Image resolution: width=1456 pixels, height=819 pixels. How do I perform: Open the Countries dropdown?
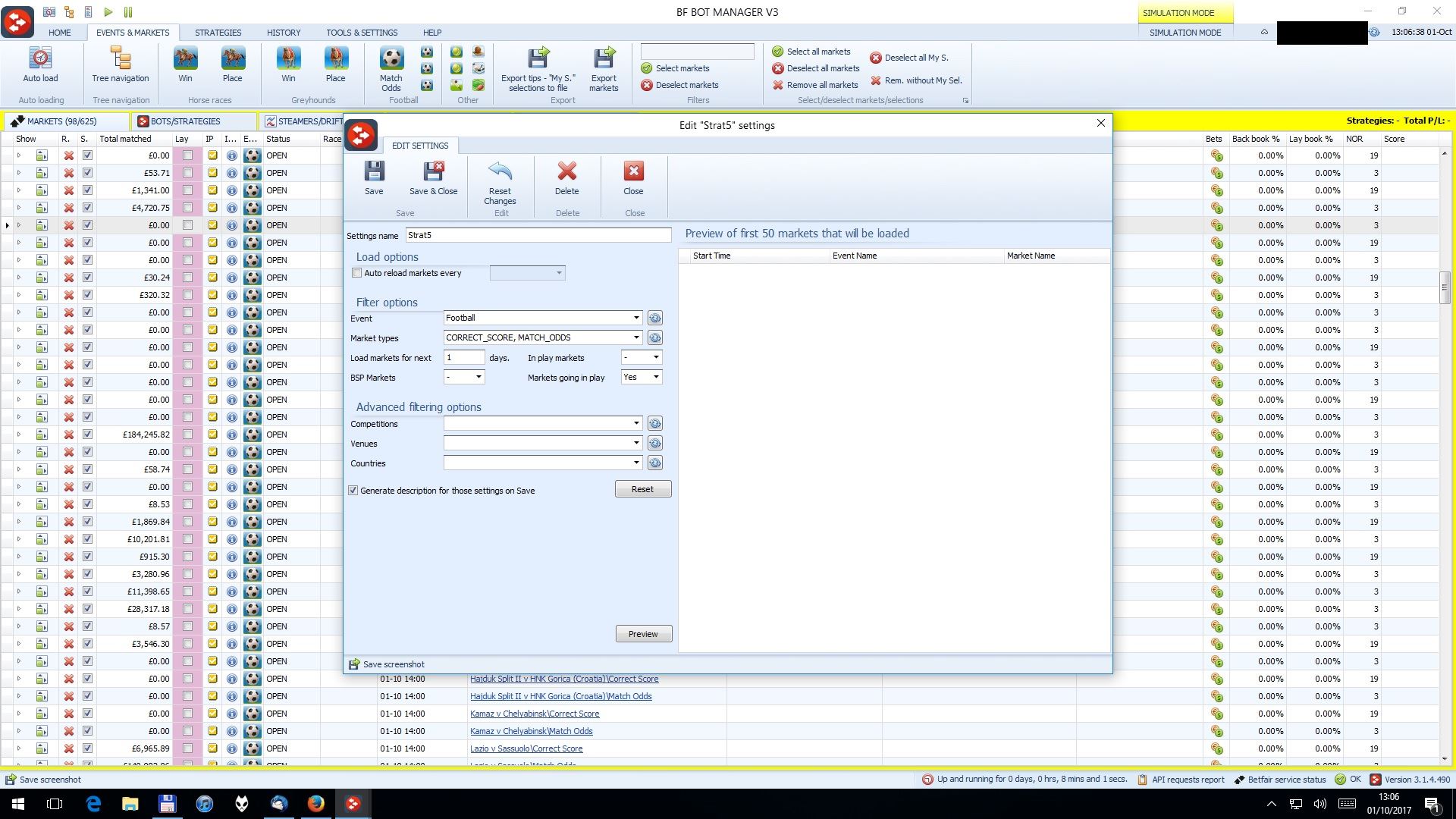click(636, 463)
